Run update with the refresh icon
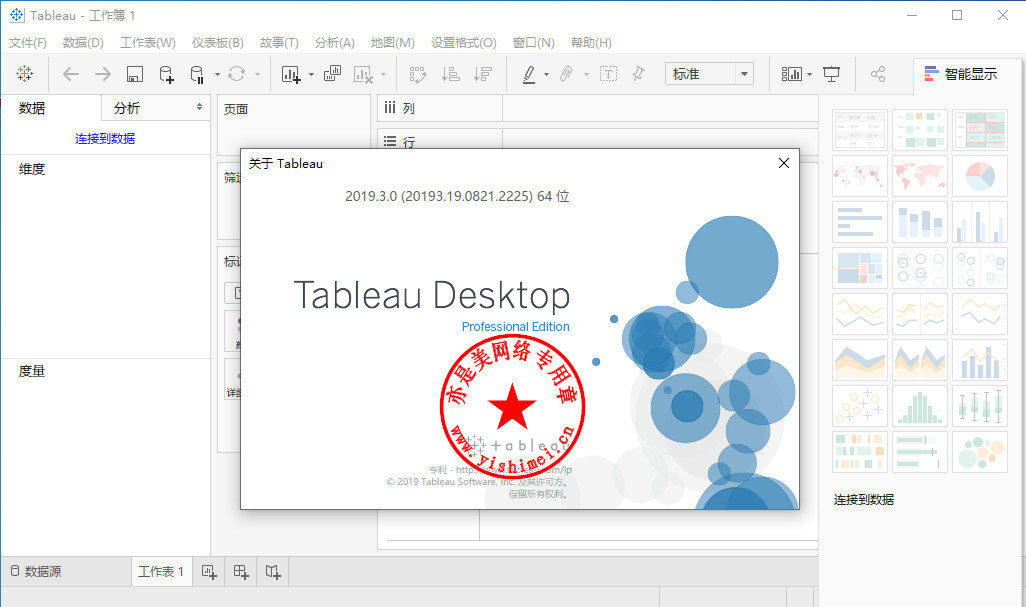Viewport: 1026px width, 607px height. pyautogui.click(x=236, y=74)
